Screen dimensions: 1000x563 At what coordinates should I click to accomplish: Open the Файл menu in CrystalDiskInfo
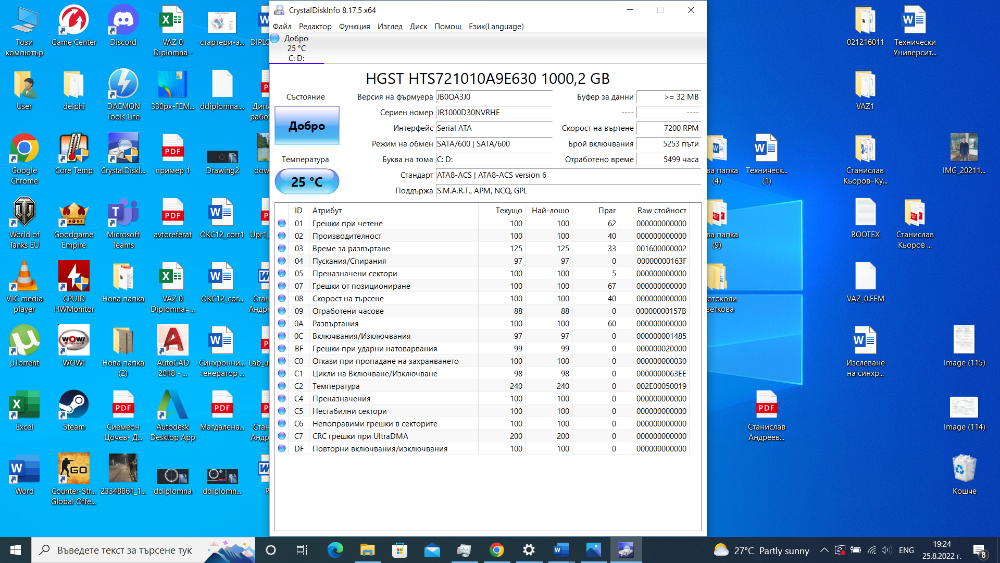pyautogui.click(x=281, y=26)
